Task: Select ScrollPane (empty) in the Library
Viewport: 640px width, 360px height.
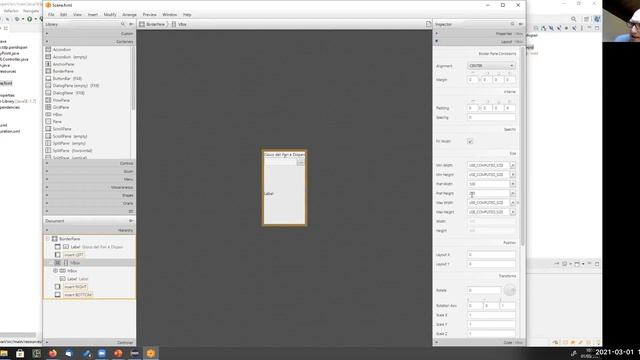Action: 69,136
